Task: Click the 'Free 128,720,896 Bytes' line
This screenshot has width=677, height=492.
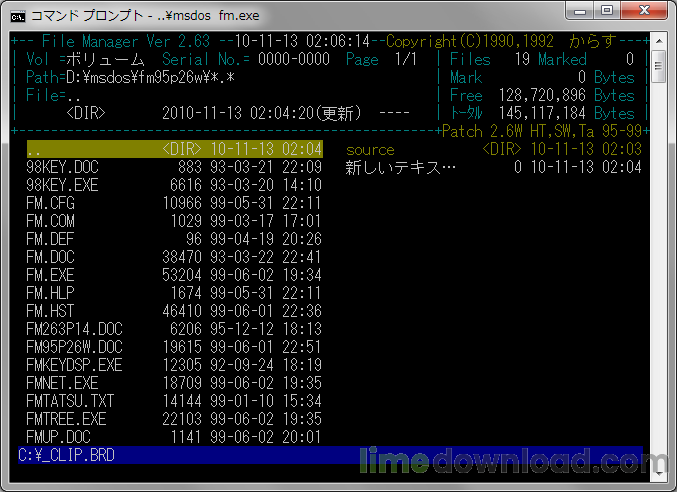Action: point(542,95)
